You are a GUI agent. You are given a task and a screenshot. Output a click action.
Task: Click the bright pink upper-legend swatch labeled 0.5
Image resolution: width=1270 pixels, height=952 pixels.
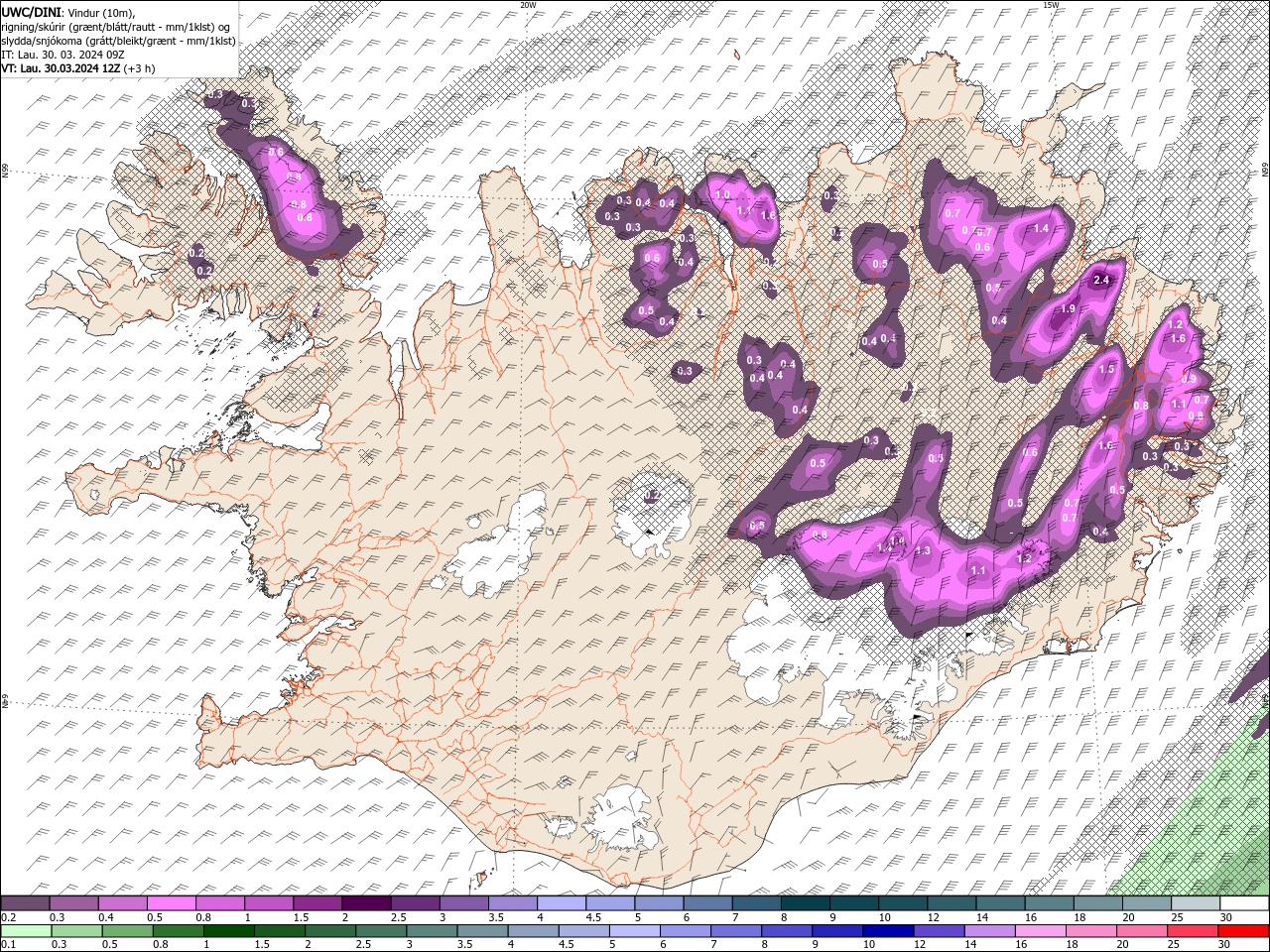[172, 903]
